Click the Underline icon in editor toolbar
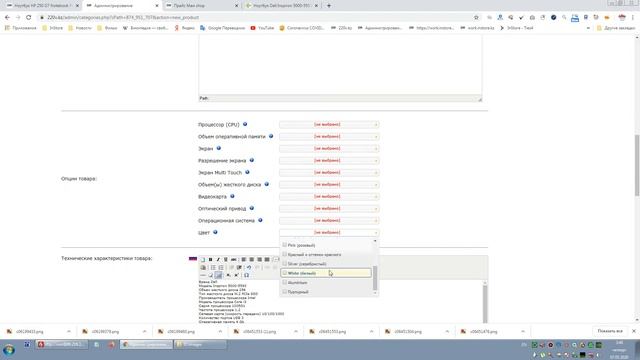The height and width of the screenshot is (360, 640). pos(226,260)
